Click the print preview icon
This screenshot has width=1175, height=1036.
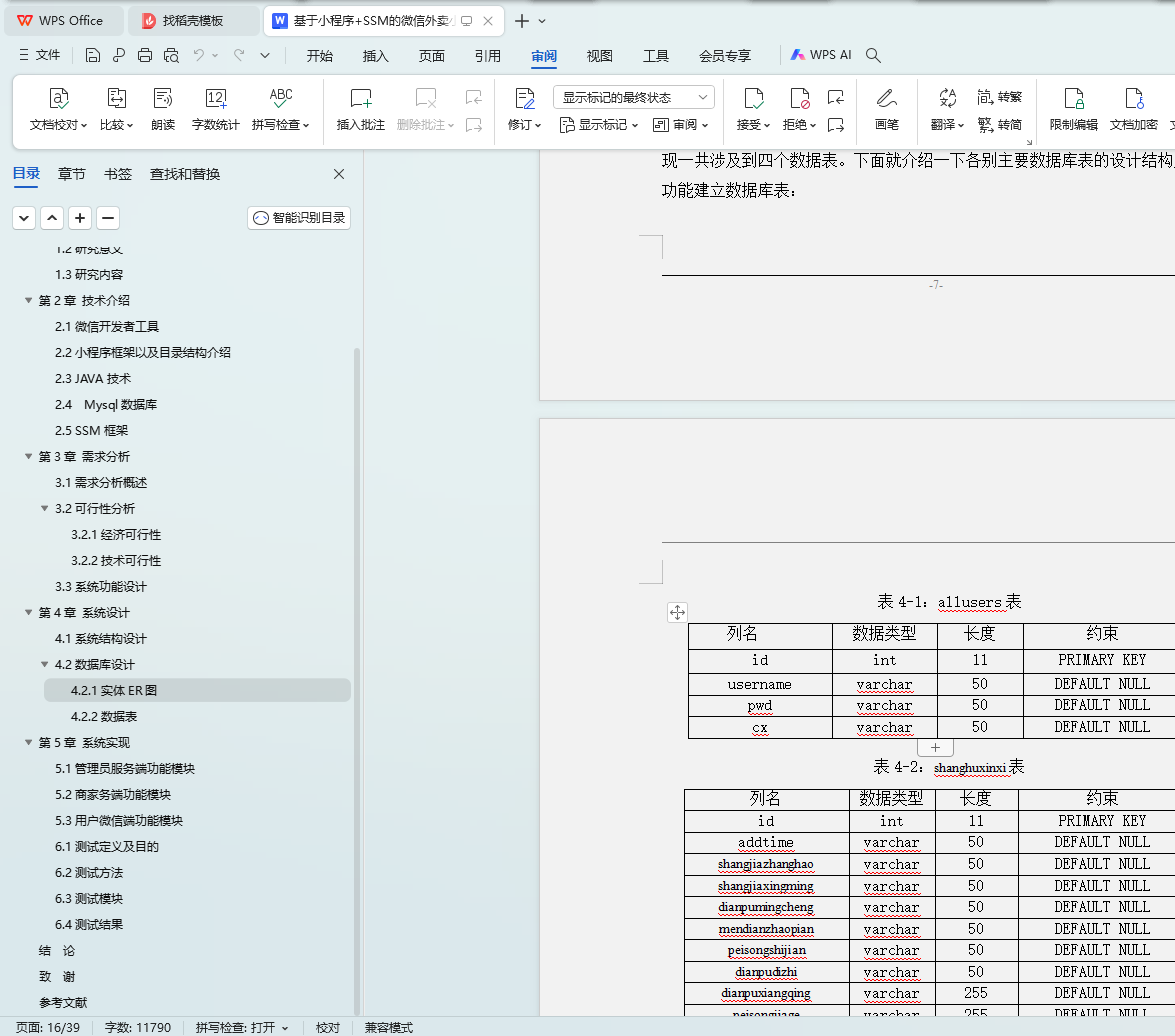(x=172, y=55)
